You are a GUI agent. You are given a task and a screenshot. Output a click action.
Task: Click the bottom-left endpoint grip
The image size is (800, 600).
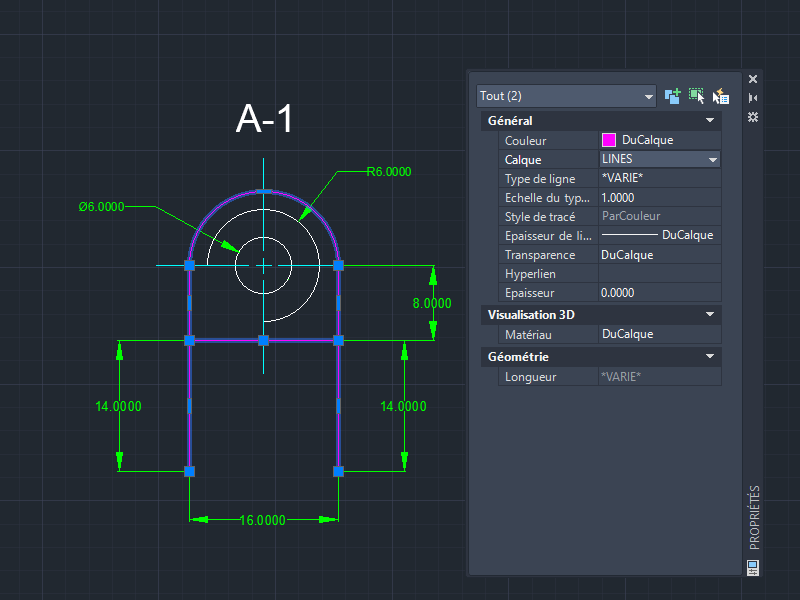[189, 471]
